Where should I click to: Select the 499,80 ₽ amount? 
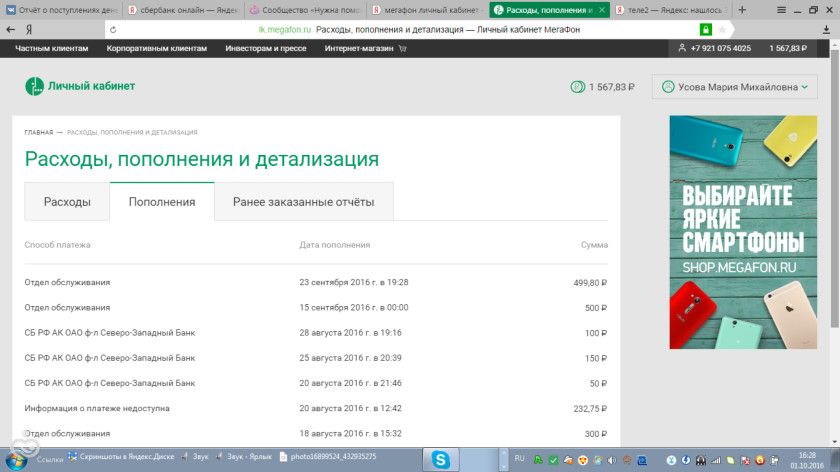(x=590, y=283)
